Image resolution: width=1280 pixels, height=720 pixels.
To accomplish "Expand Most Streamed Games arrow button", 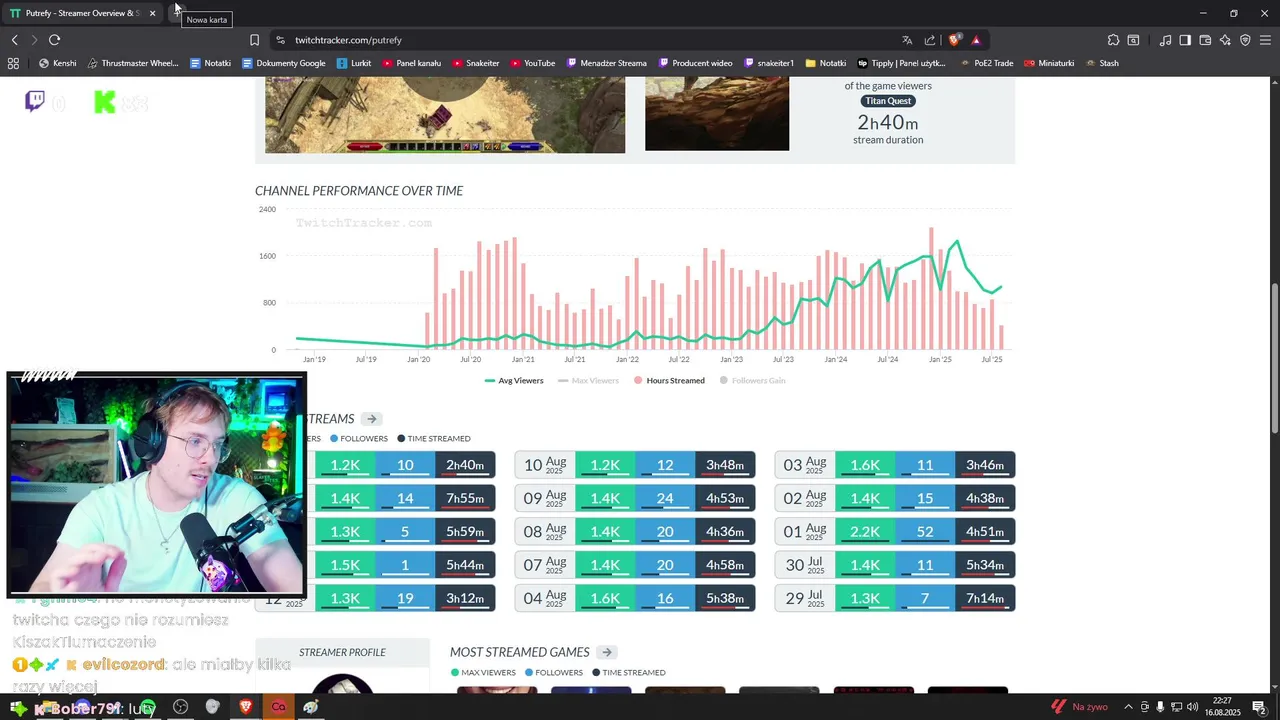I will coord(606,652).
